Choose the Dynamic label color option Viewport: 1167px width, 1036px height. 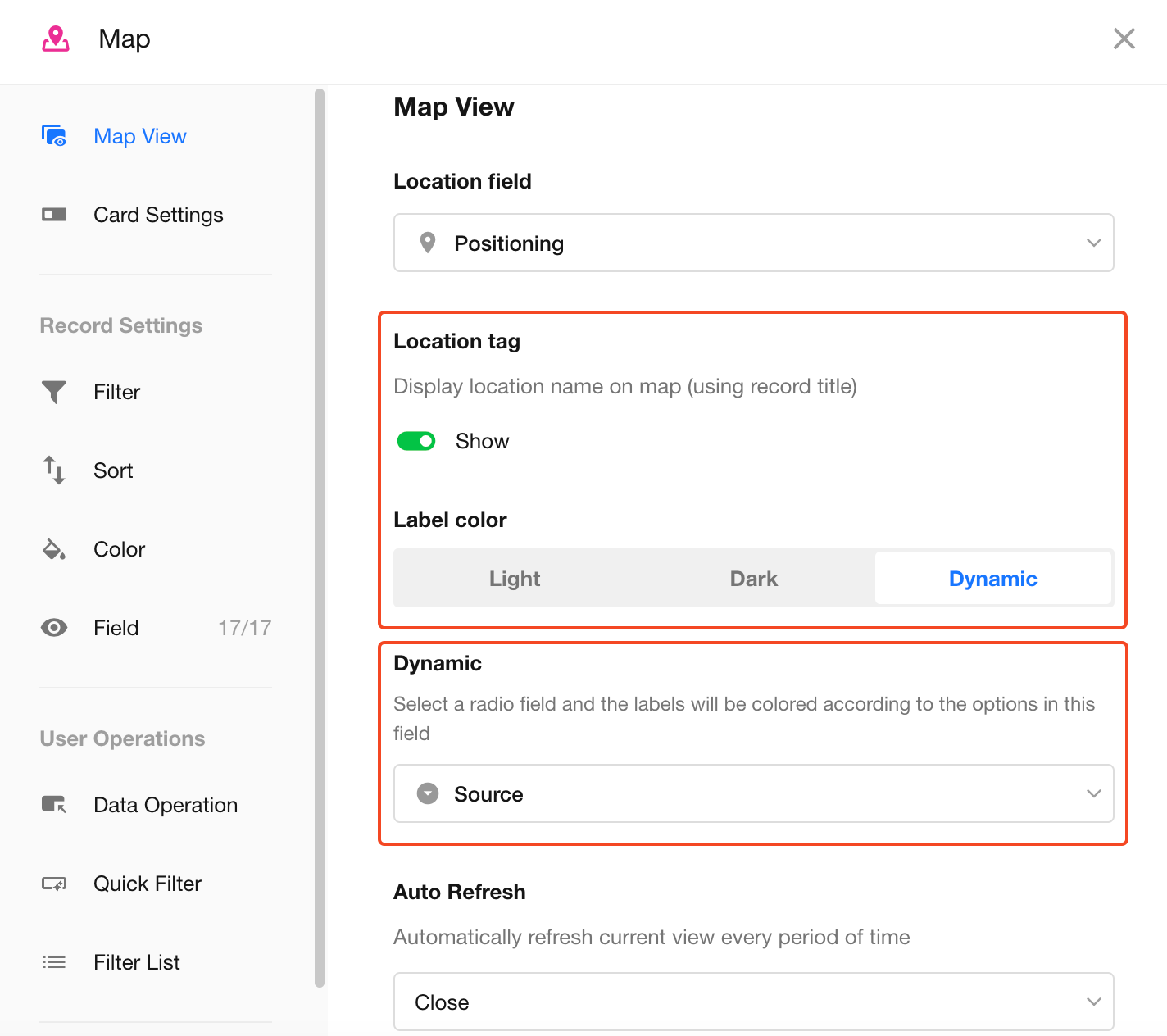[992, 579]
